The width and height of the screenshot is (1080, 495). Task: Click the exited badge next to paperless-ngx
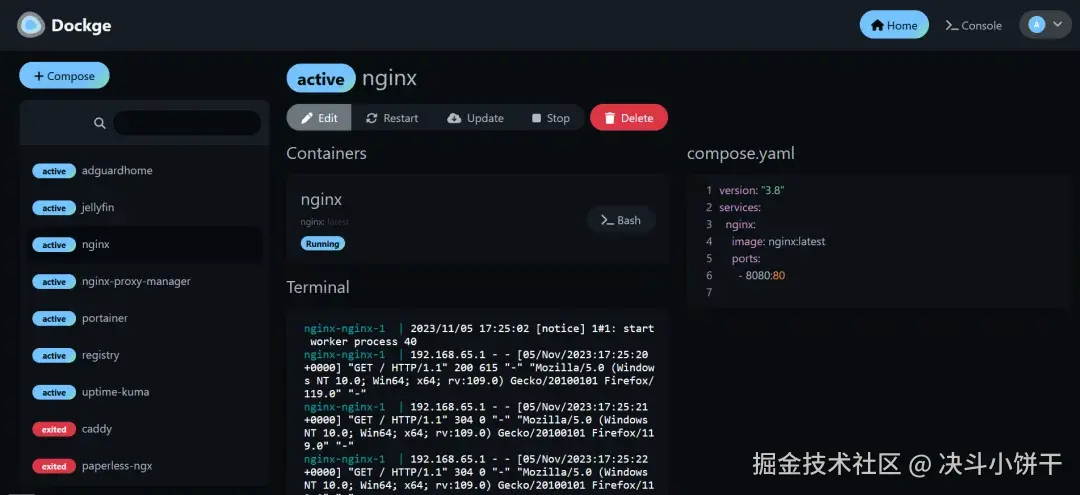tap(54, 467)
